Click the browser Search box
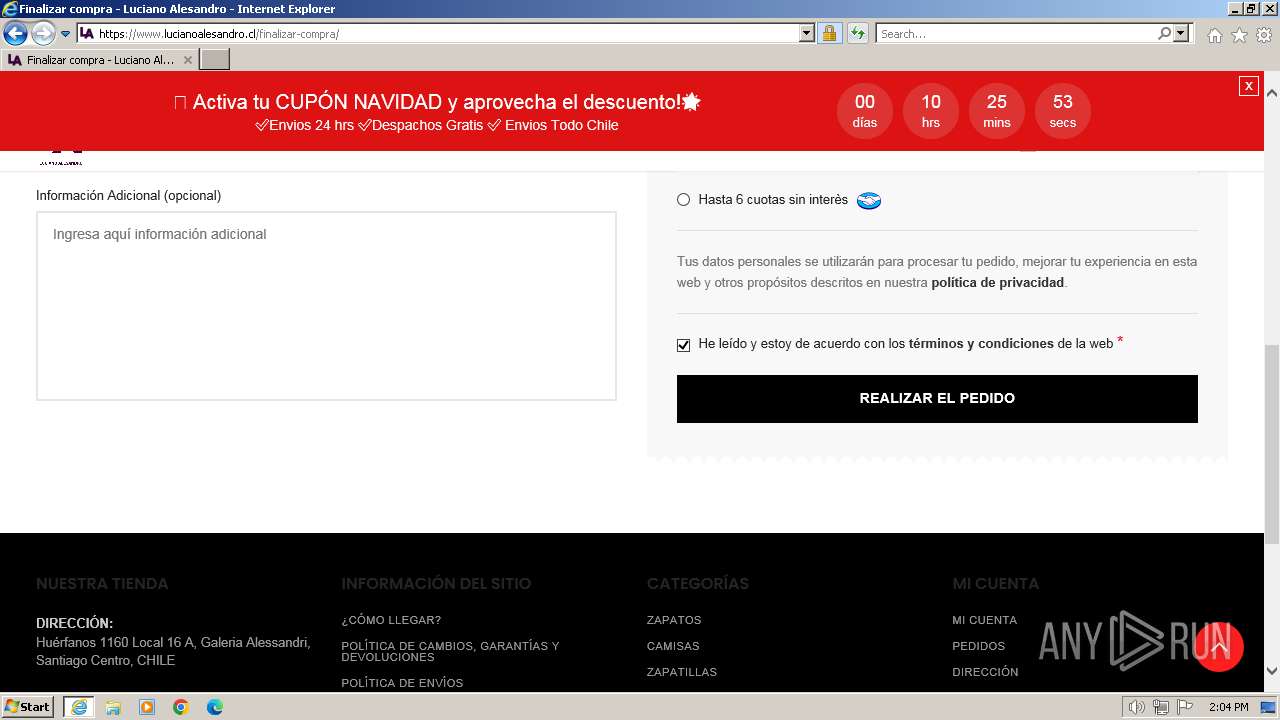 1016,34
